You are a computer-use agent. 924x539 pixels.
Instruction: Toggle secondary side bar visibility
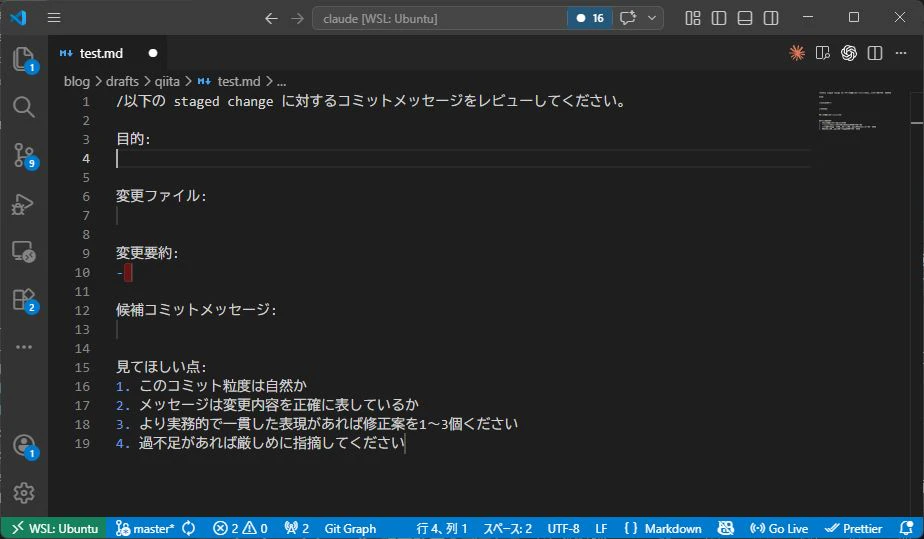[x=771, y=18]
